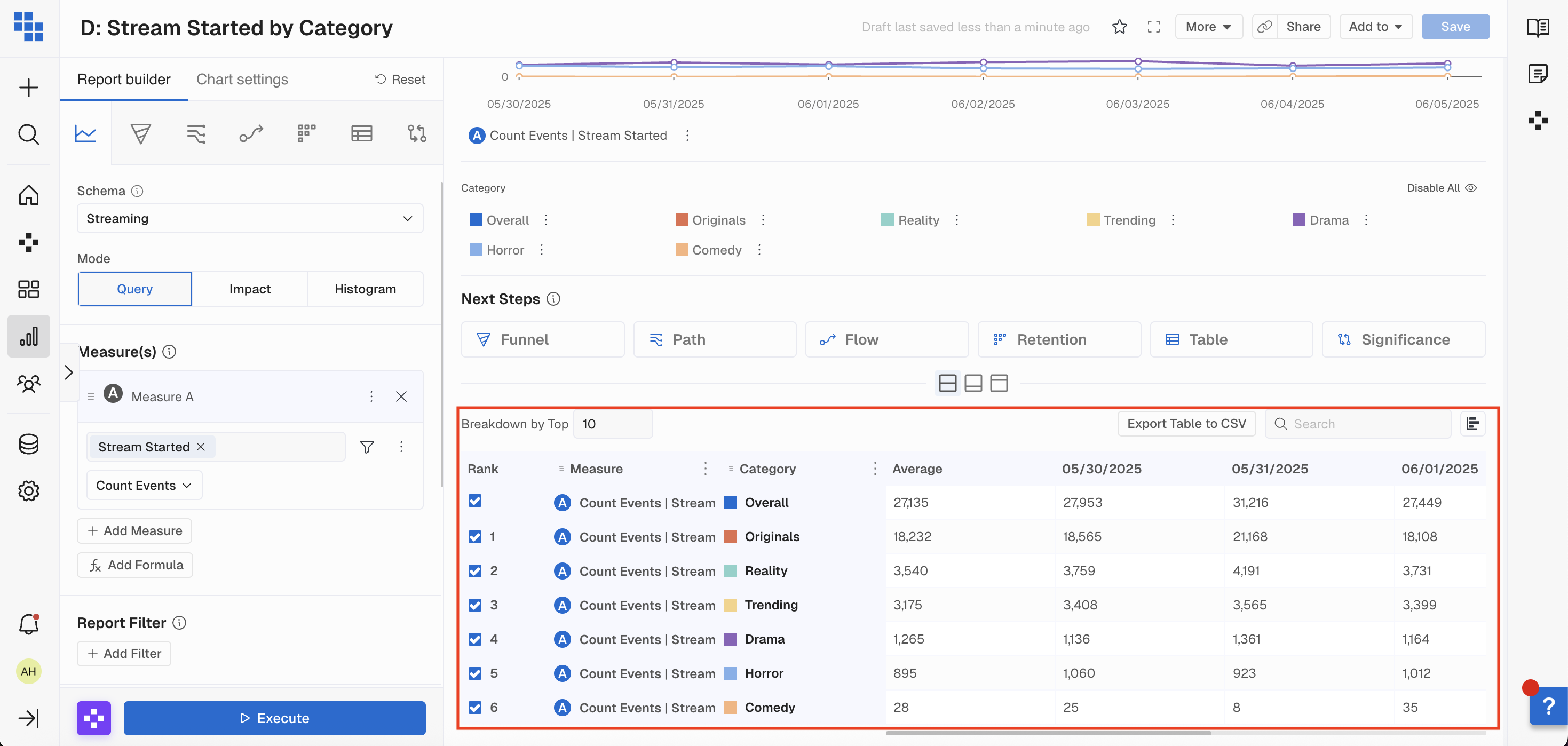The width and height of the screenshot is (1568, 746).
Task: Uncheck the Originals row checkbox
Action: (x=475, y=537)
